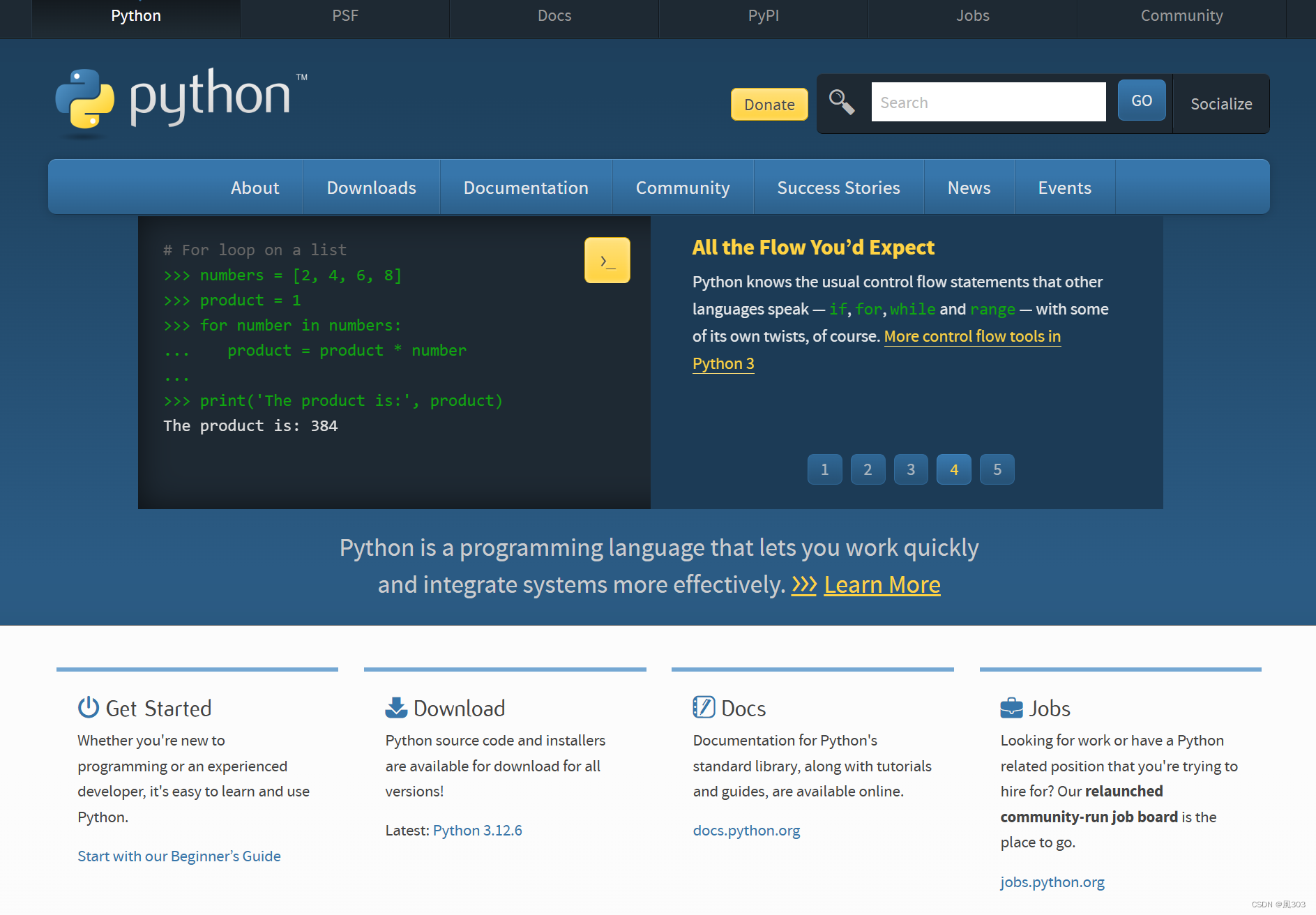Click the 'for number in numbers:' code line
This screenshot has height=915, width=1316.
tap(282, 325)
